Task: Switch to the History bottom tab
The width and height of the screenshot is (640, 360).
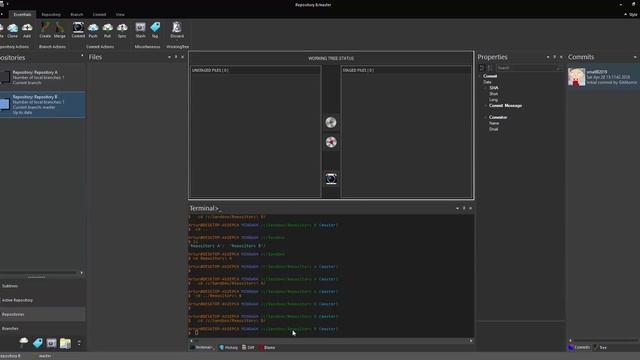Action: pos(229,347)
